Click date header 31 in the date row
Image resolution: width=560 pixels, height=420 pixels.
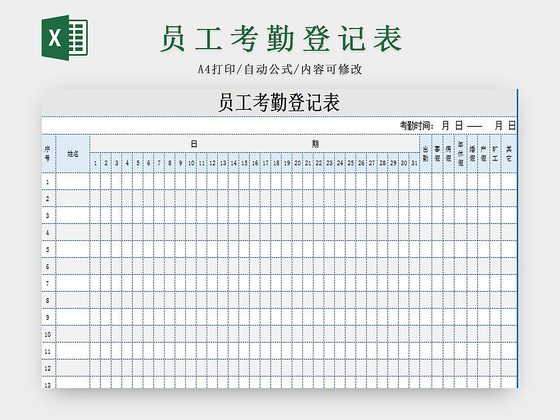414,163
